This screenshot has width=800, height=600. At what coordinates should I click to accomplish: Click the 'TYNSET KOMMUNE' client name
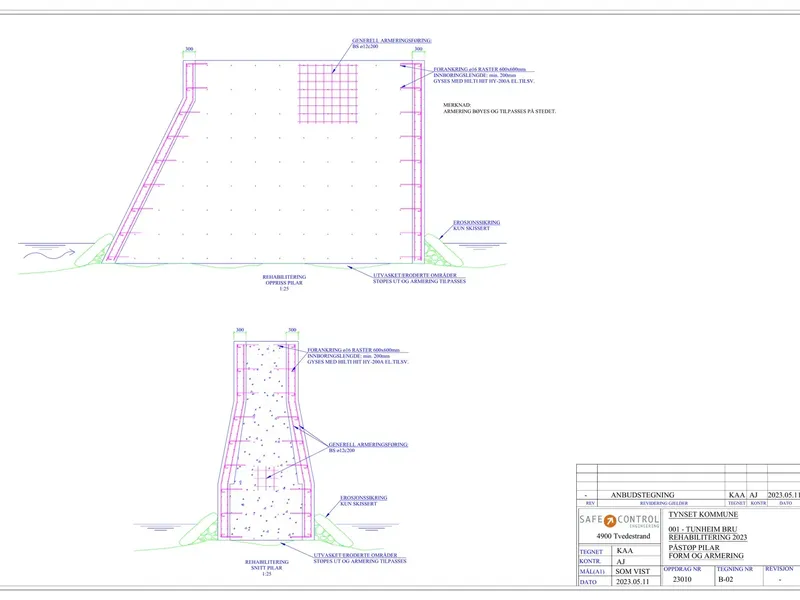coord(703,514)
